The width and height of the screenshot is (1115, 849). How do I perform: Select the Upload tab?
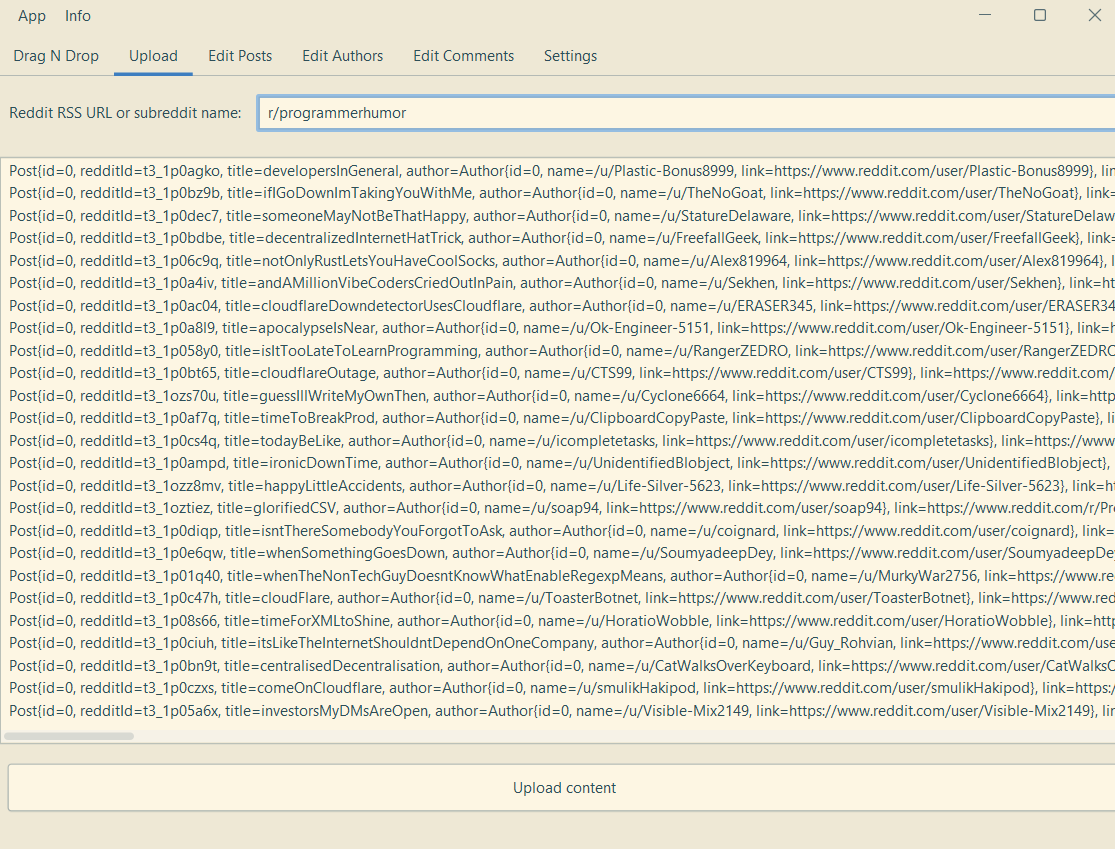(x=154, y=56)
